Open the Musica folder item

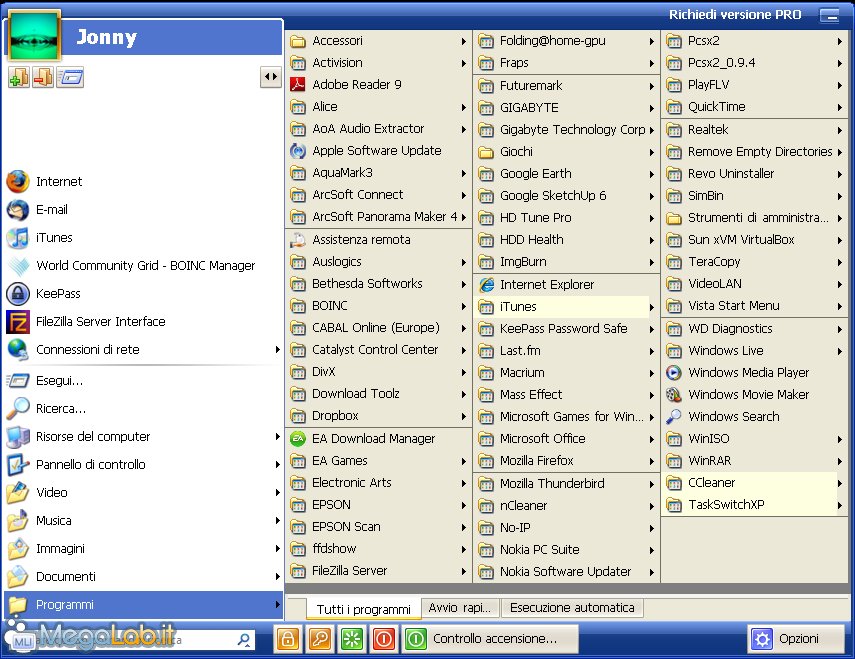144,521
